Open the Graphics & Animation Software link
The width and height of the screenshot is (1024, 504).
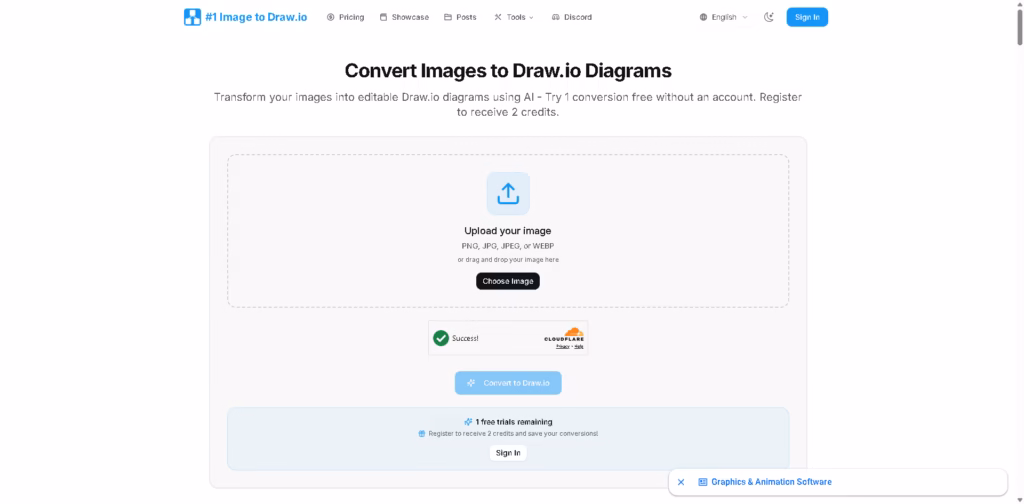pos(771,482)
